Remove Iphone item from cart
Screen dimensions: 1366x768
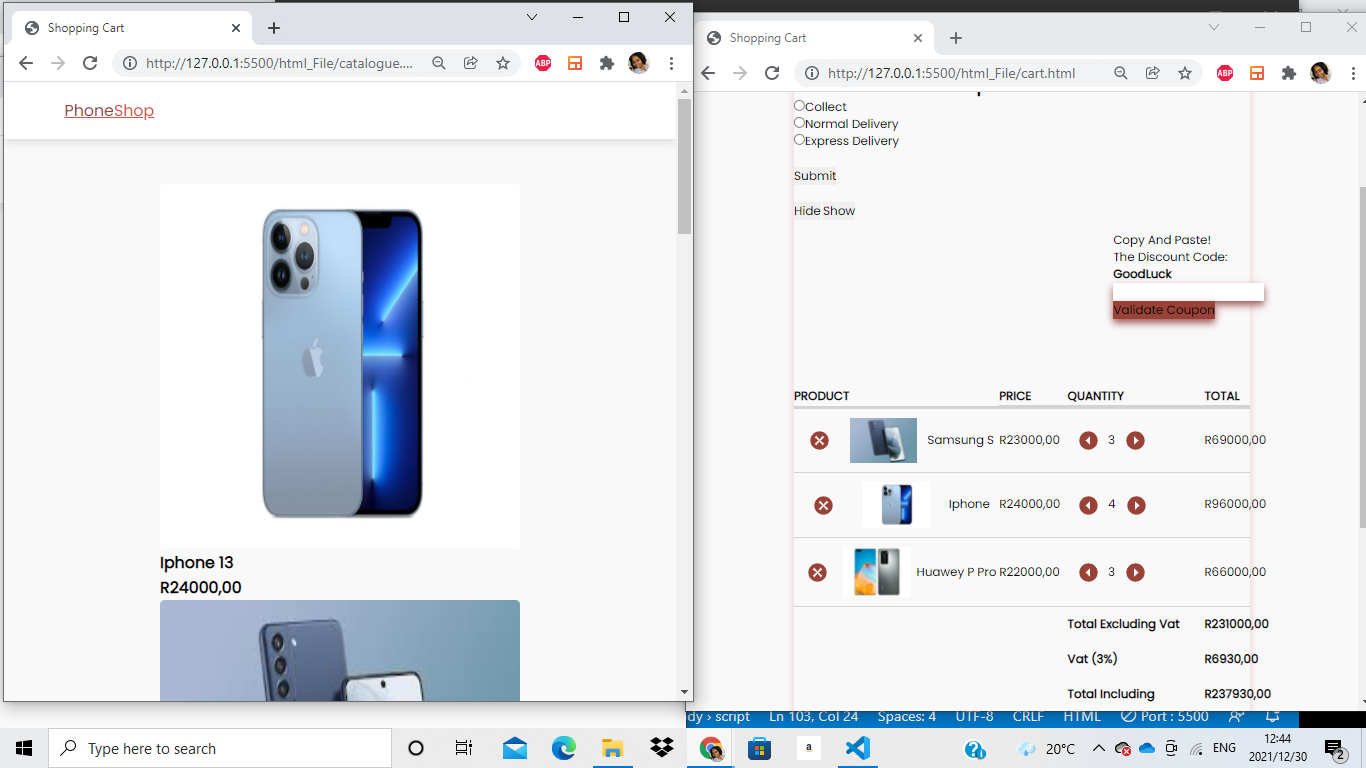pos(823,506)
